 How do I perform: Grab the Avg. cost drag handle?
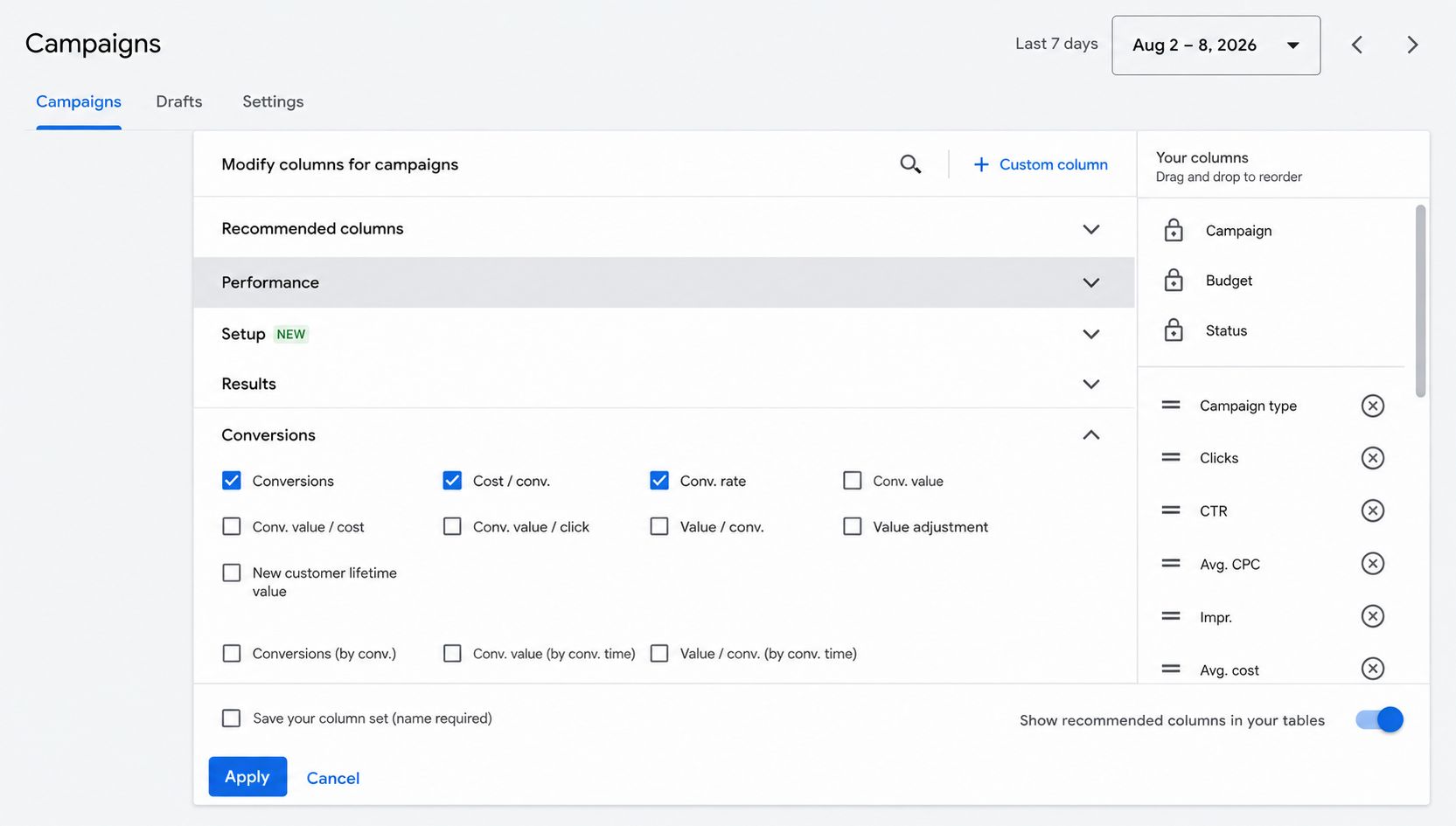click(x=1171, y=669)
